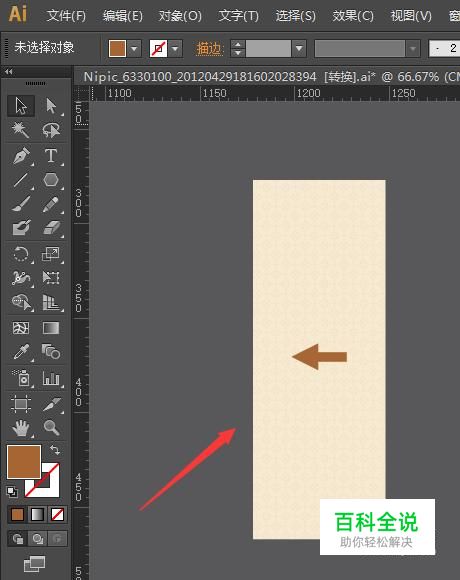The height and width of the screenshot is (580, 460).
Task: Select the Lasso tool
Action: pos(51,130)
